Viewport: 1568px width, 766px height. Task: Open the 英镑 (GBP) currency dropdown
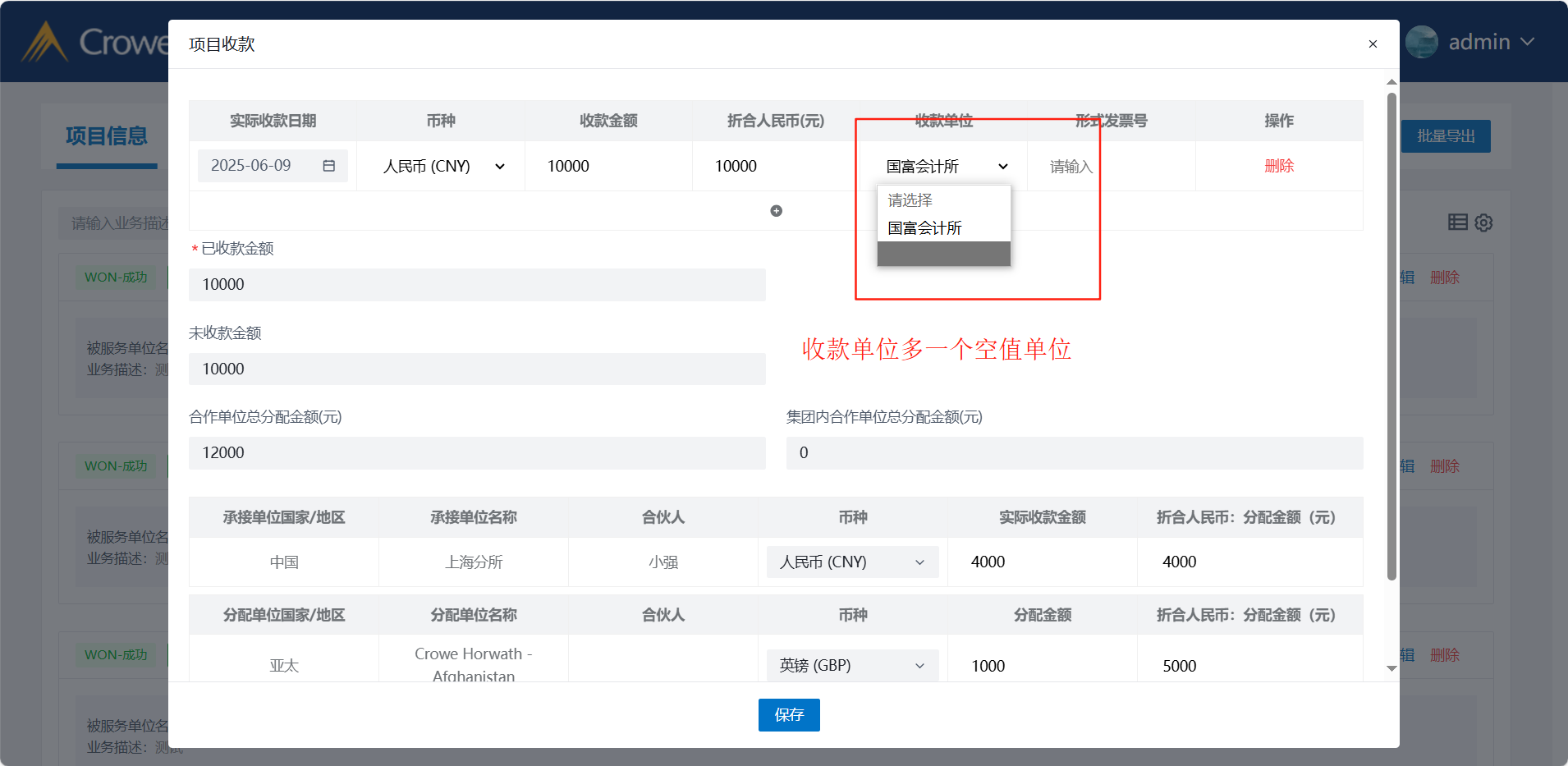coord(852,666)
